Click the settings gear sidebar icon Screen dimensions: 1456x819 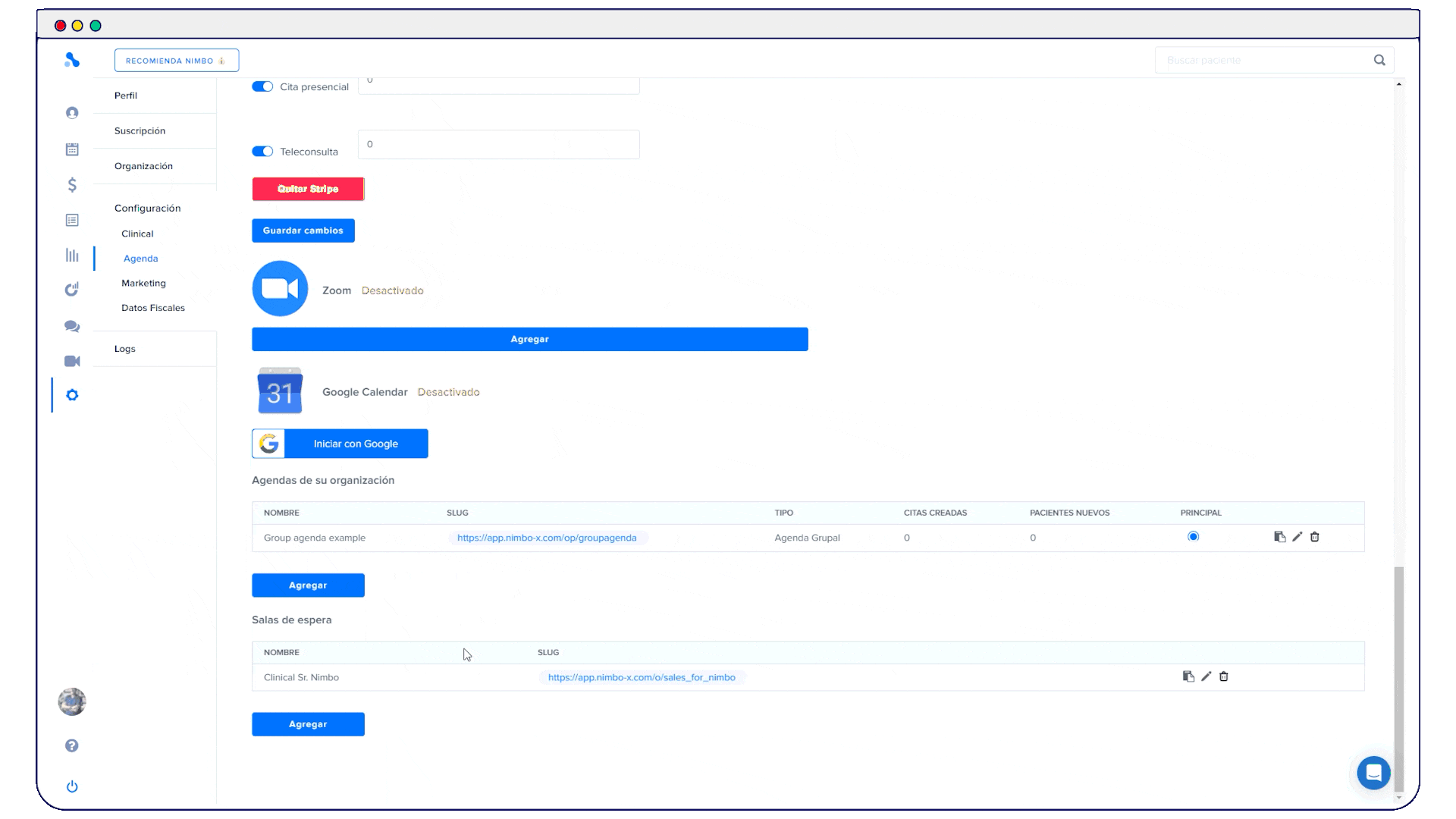(x=72, y=395)
